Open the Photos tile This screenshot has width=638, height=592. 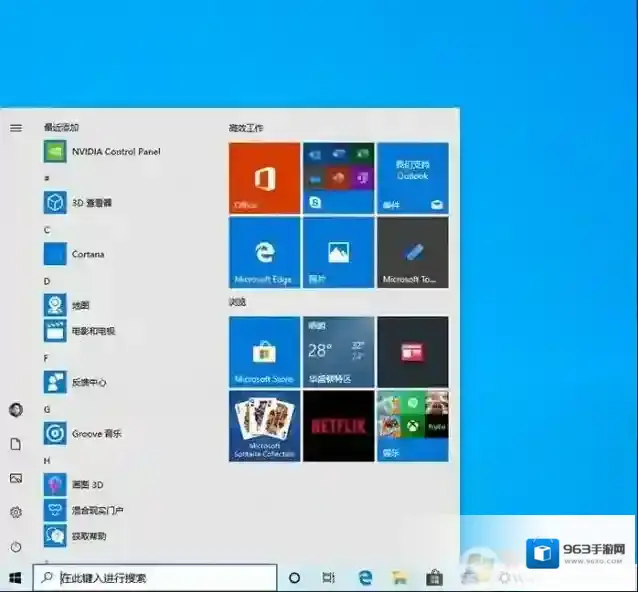[x=339, y=253]
